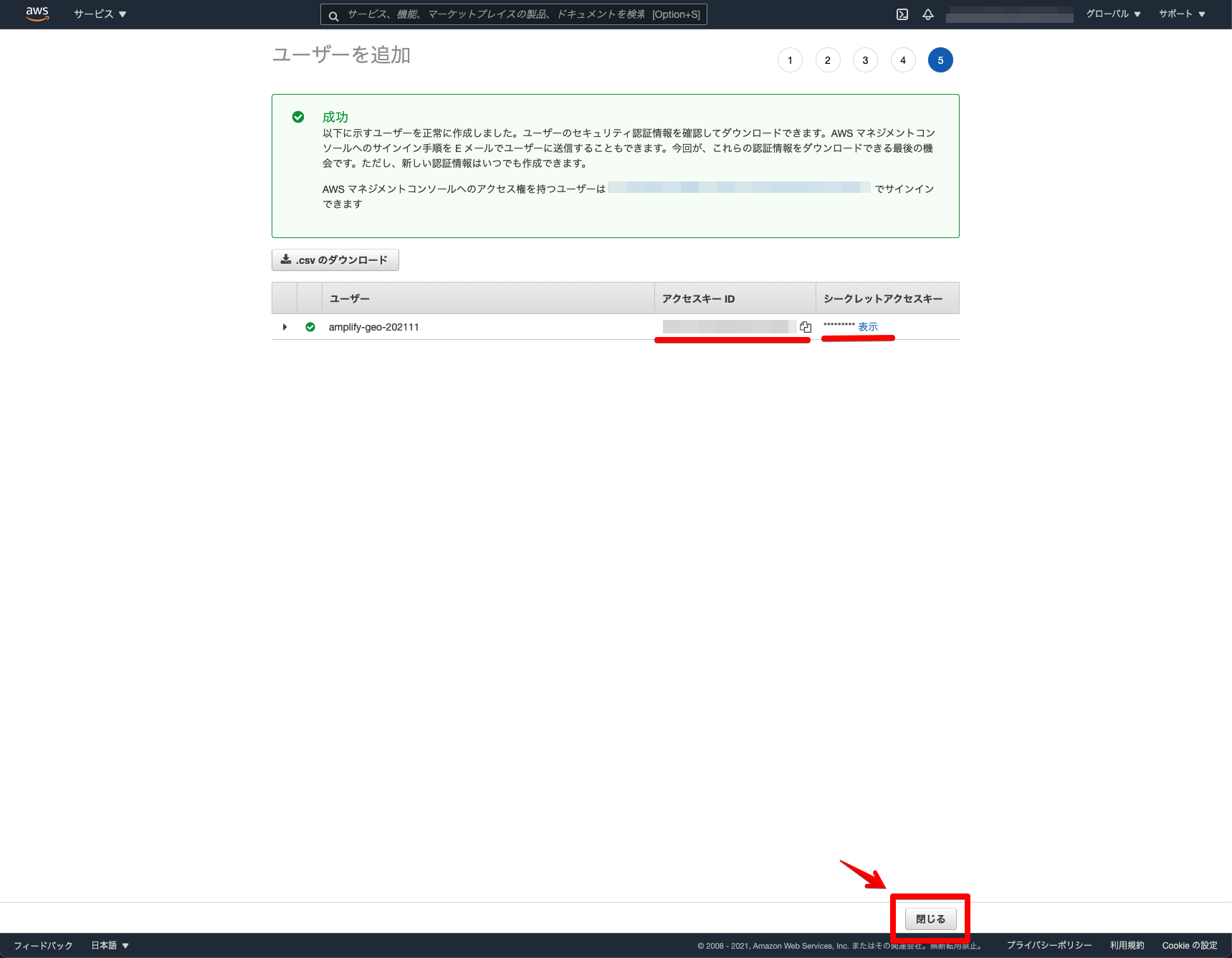This screenshot has width=1232, height=958.
Task: Click the green success checkmark icon
Action: click(298, 117)
